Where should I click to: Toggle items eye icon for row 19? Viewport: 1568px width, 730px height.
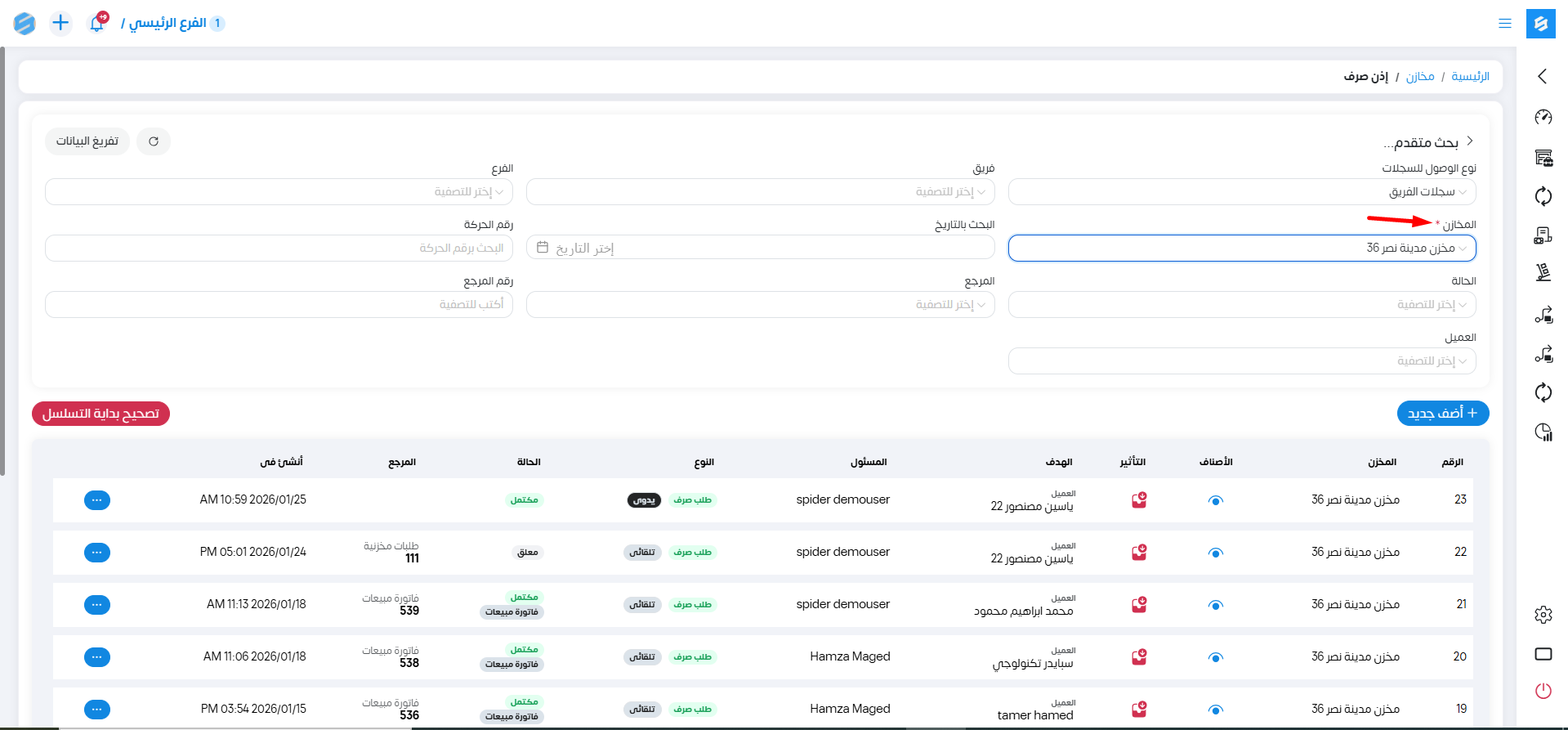coord(1215,710)
